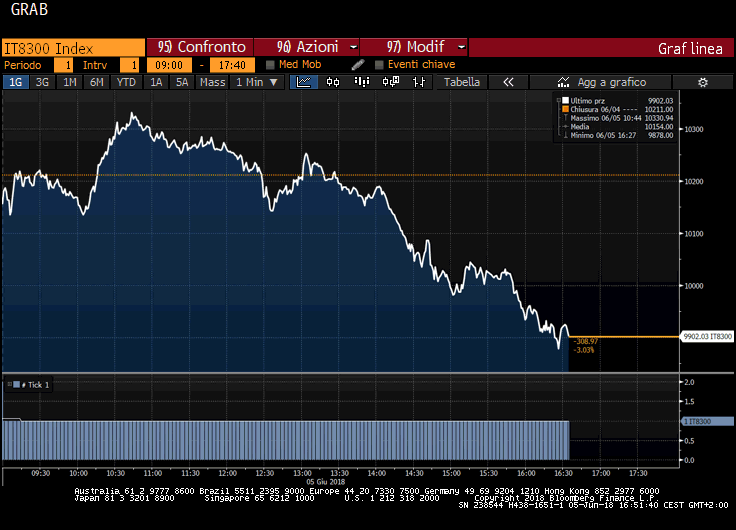Click the GRAB header text
Viewport: 736px width, 530px height.
pos(29,9)
